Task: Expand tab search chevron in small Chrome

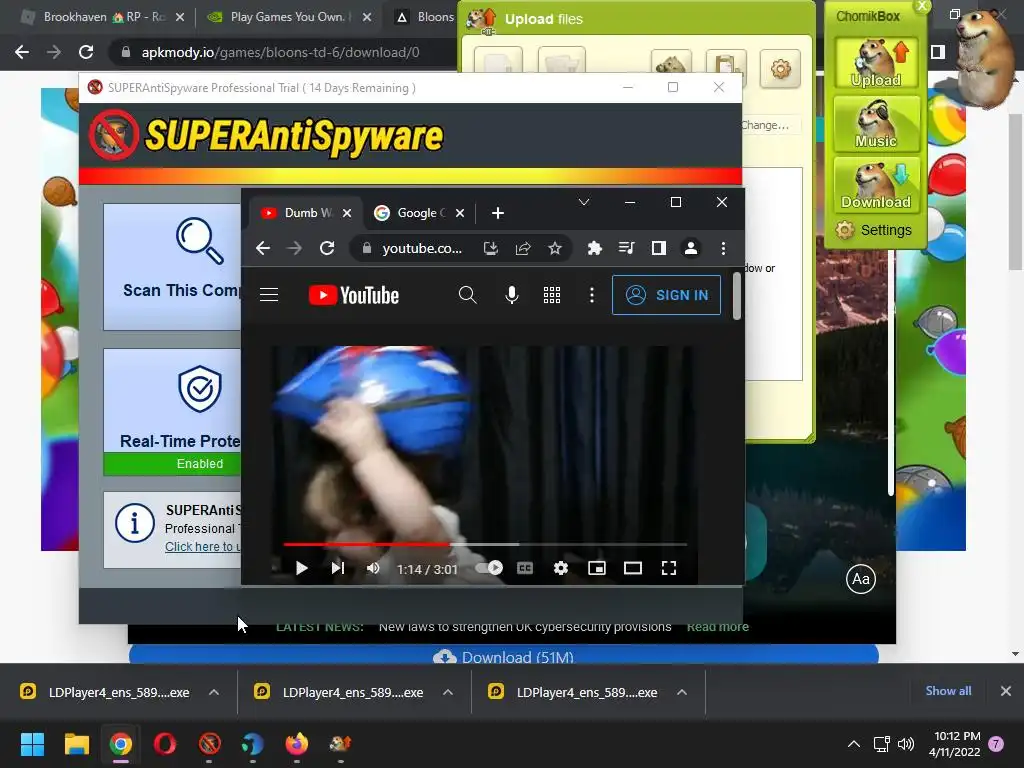Action: click(584, 202)
